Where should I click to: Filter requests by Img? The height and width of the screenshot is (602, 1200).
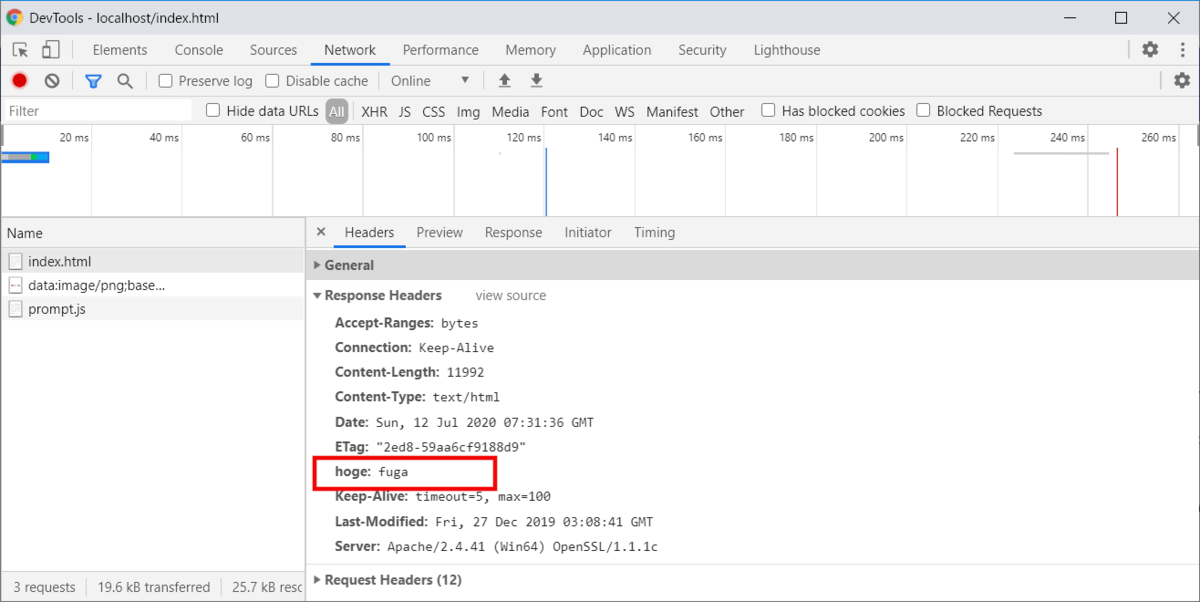pos(468,111)
